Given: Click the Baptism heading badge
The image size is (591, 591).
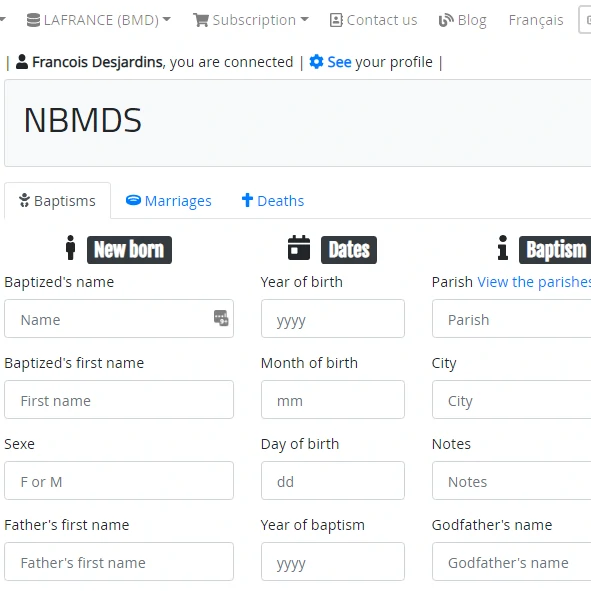Looking at the screenshot, I should (x=555, y=250).
